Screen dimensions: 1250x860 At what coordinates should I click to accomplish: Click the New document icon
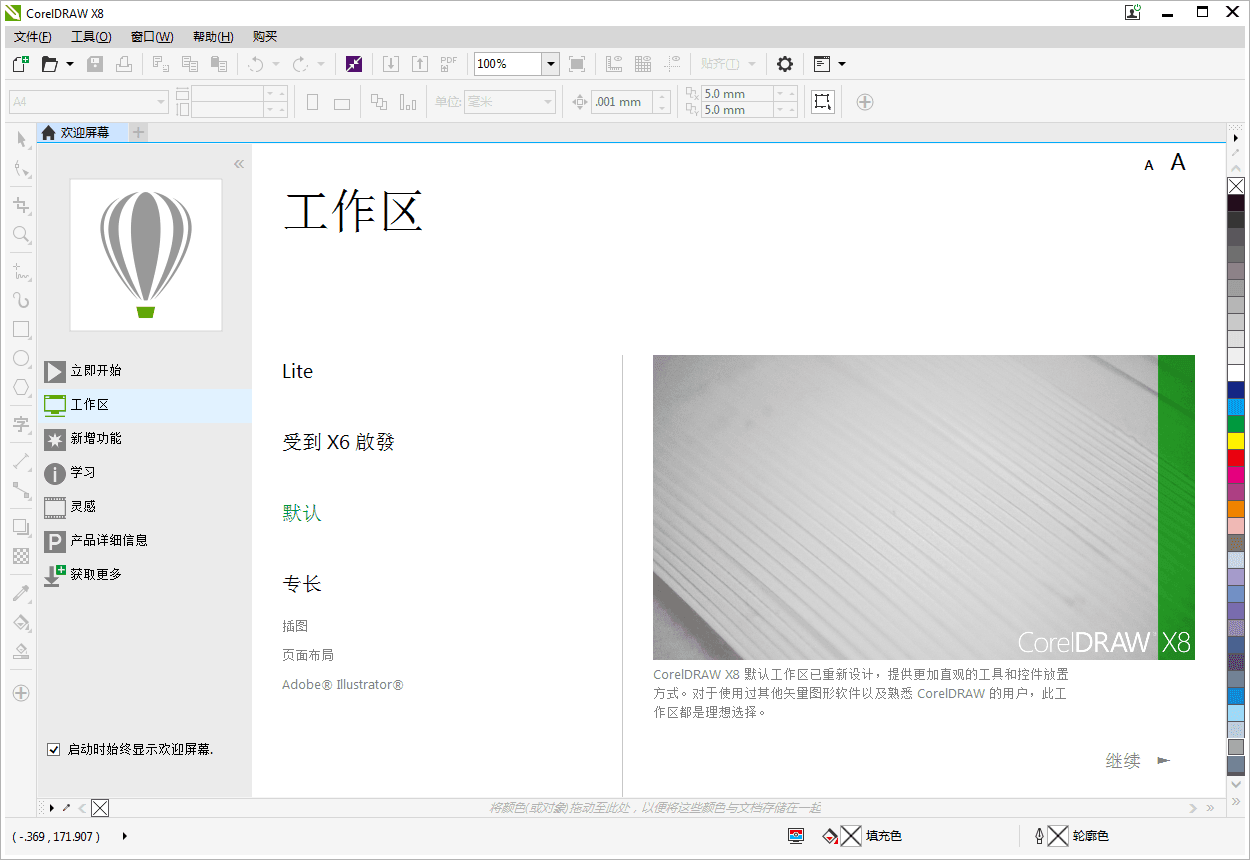click(x=20, y=64)
